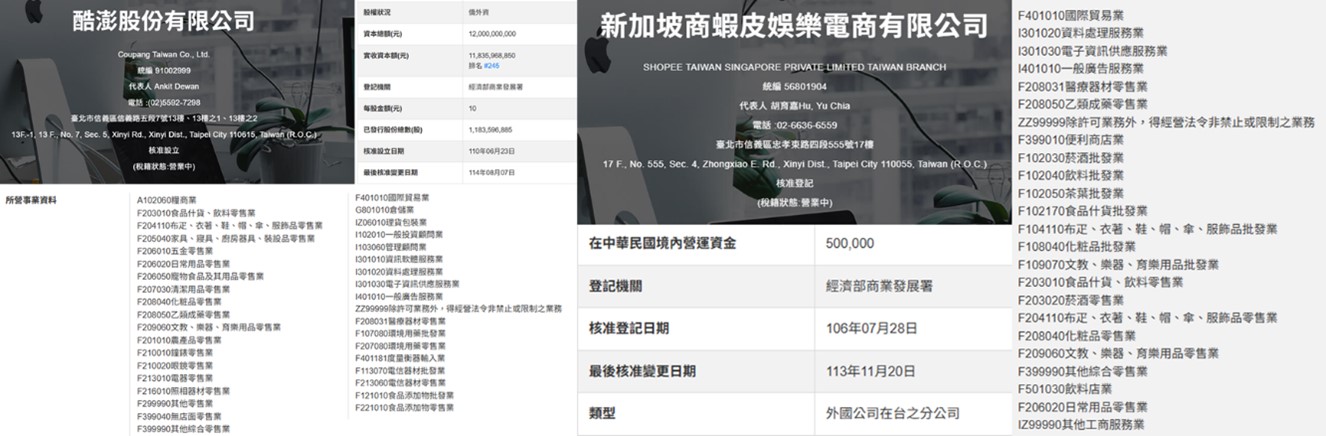Click the 在中華民國境內營運資金 row label
This screenshot has height=436, width=1326.
point(662,243)
